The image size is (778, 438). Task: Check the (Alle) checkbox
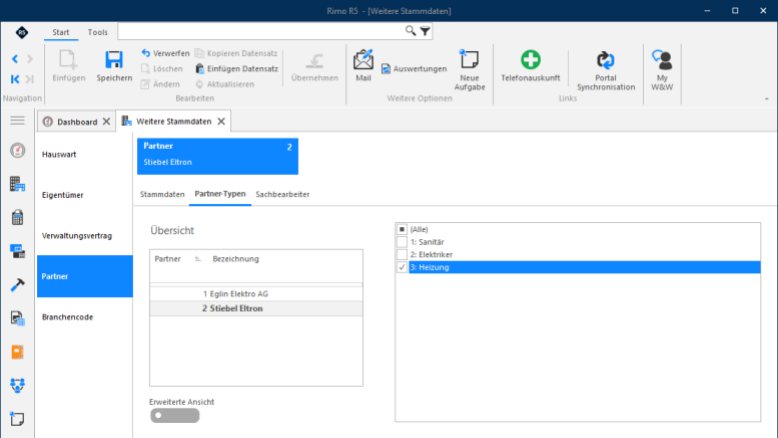click(402, 229)
